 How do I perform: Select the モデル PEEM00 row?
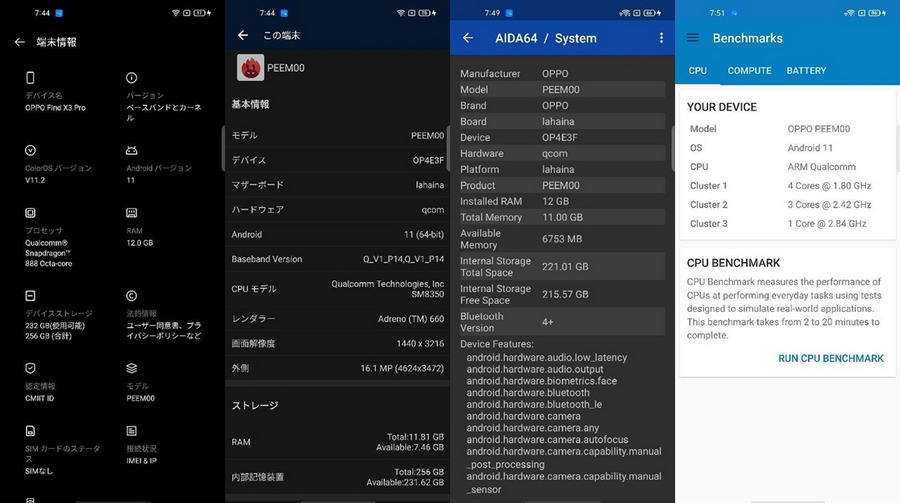point(338,136)
